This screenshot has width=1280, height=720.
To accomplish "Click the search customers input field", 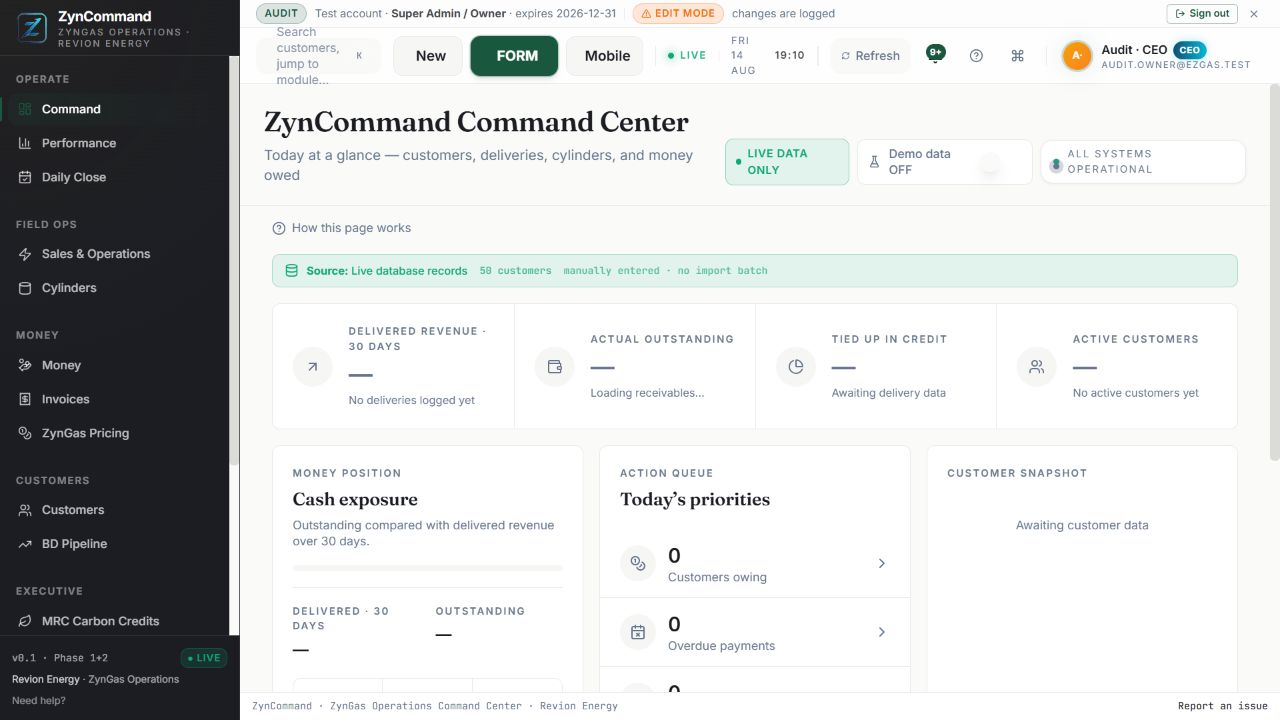I will (318, 56).
